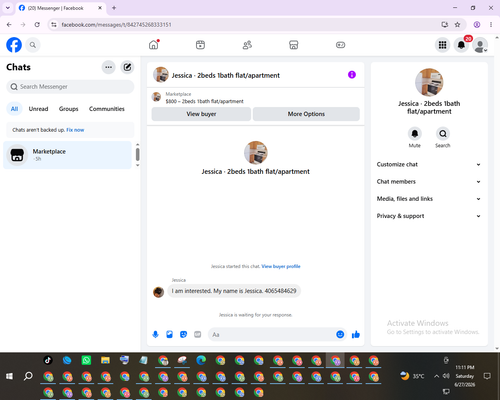Open the Windows notification center icon
Image resolution: width=500 pixels, height=400 pixels.
487,376
